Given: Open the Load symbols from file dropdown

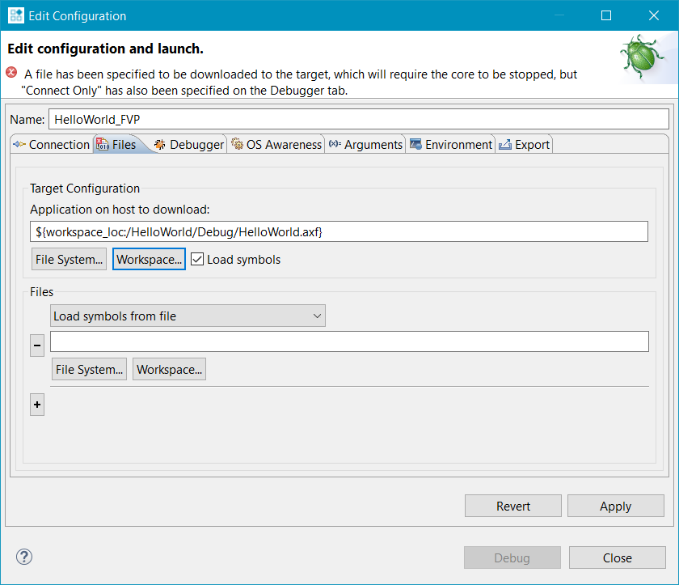Looking at the screenshot, I should pos(188,316).
